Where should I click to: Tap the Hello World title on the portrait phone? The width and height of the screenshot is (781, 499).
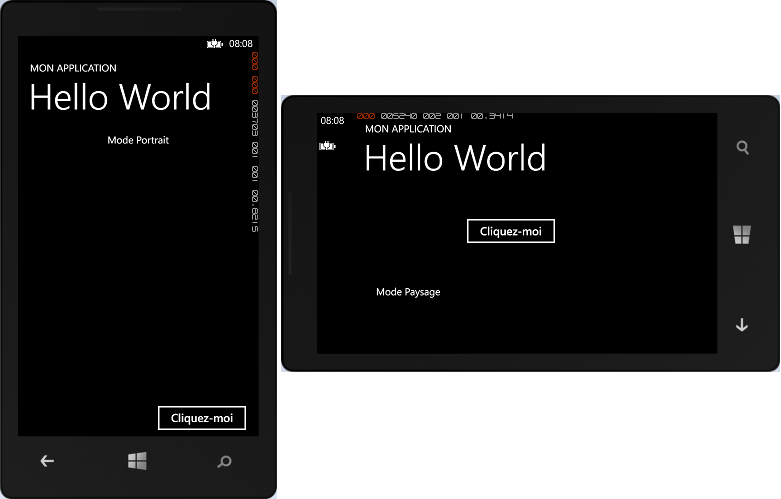(120, 97)
